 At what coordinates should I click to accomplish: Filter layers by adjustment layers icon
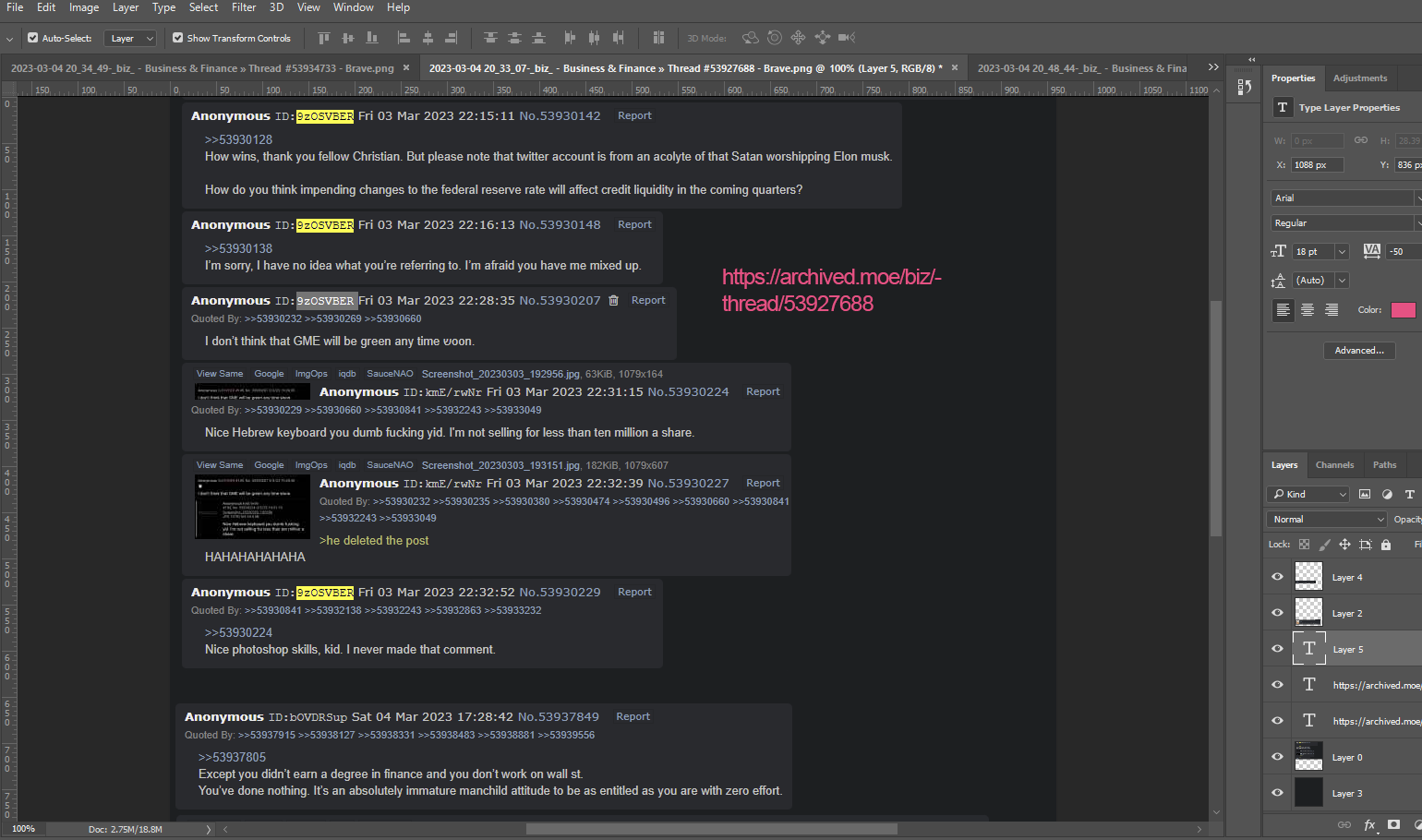click(1387, 495)
